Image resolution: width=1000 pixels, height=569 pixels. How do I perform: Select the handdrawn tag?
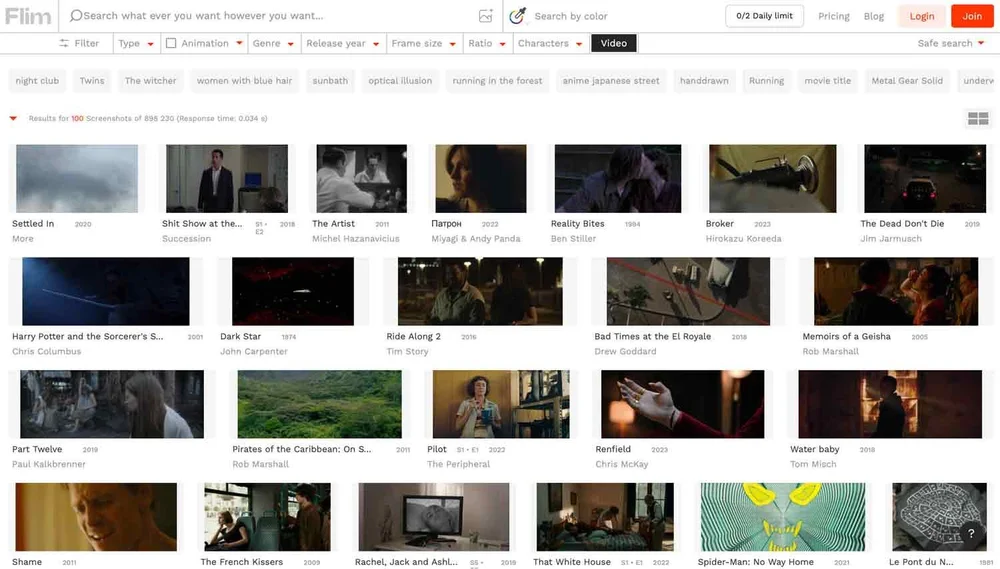(x=704, y=81)
